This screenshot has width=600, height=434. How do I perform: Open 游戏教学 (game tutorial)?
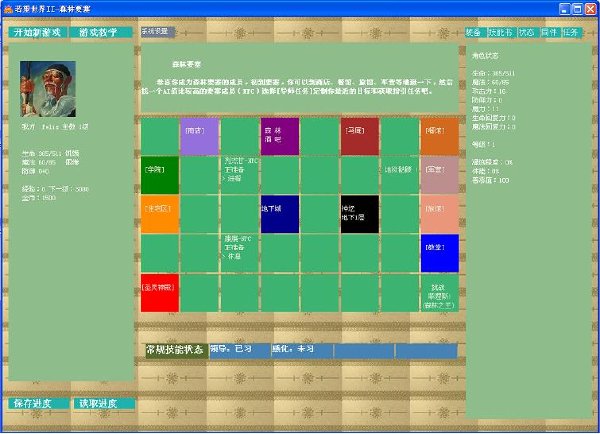point(101,33)
